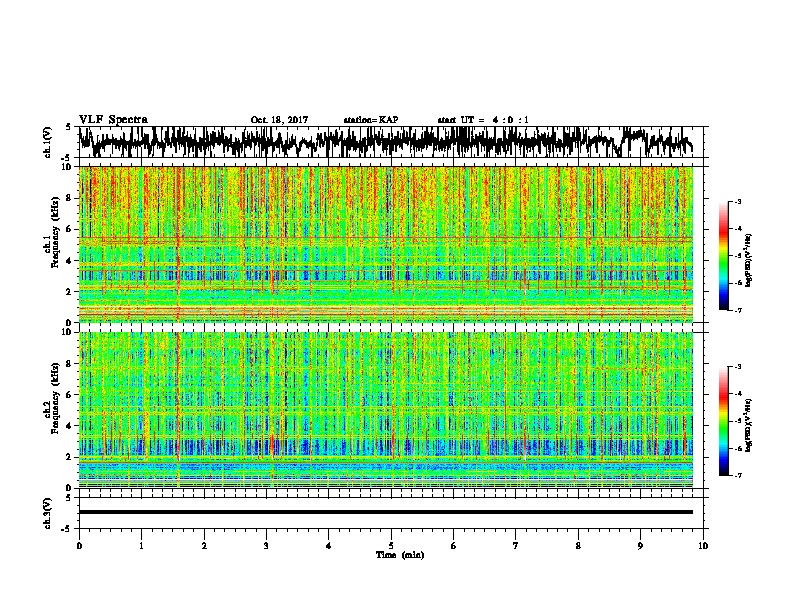Image resolution: width=792 pixels, height=612 pixels.
Task: Click the "ch.3(V)" axis label
Action: pyautogui.click(x=47, y=513)
